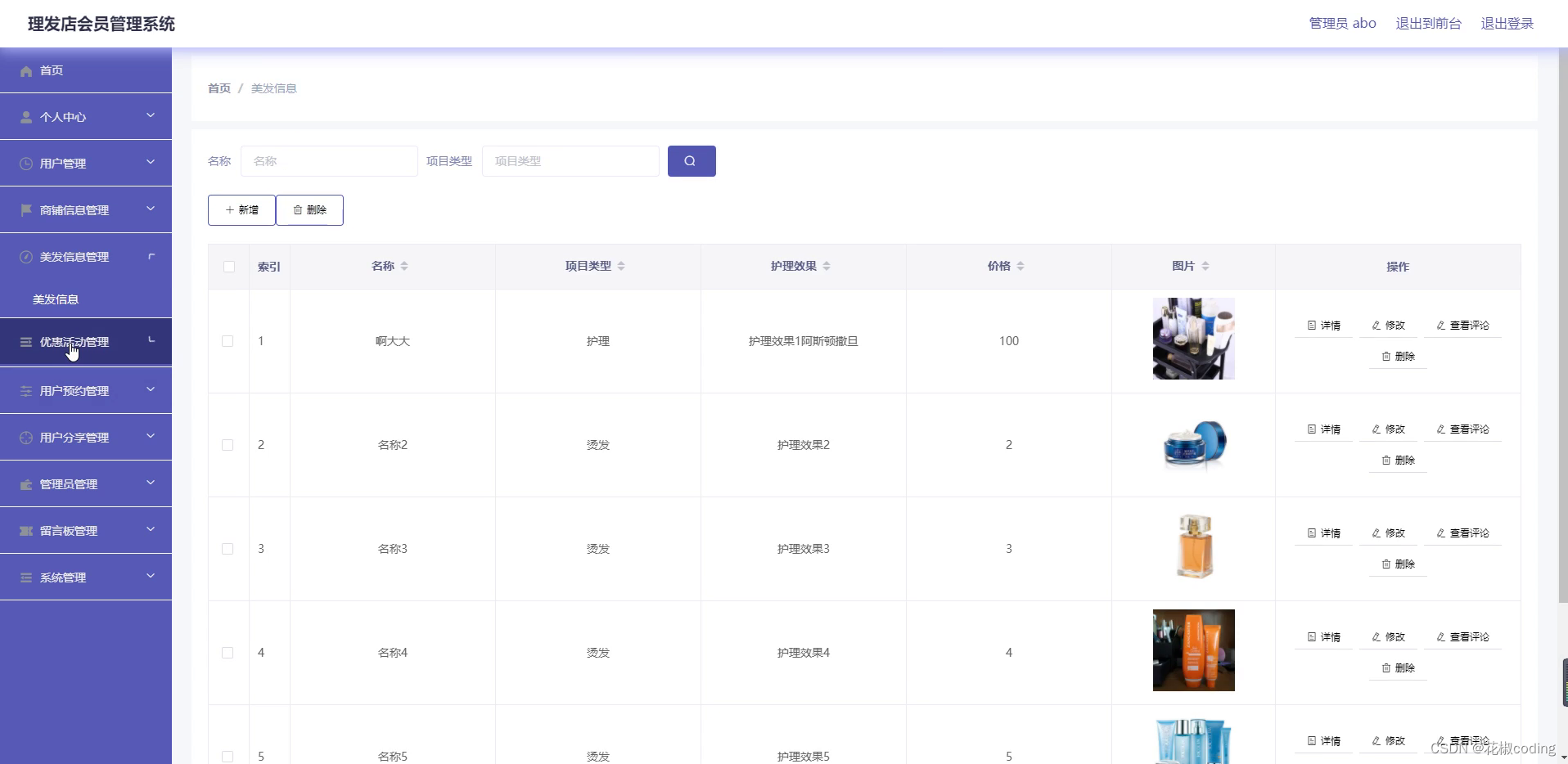Image resolution: width=1568 pixels, height=764 pixels.
Task: Click the globe icon of 用户分享管理
Action: click(x=26, y=438)
